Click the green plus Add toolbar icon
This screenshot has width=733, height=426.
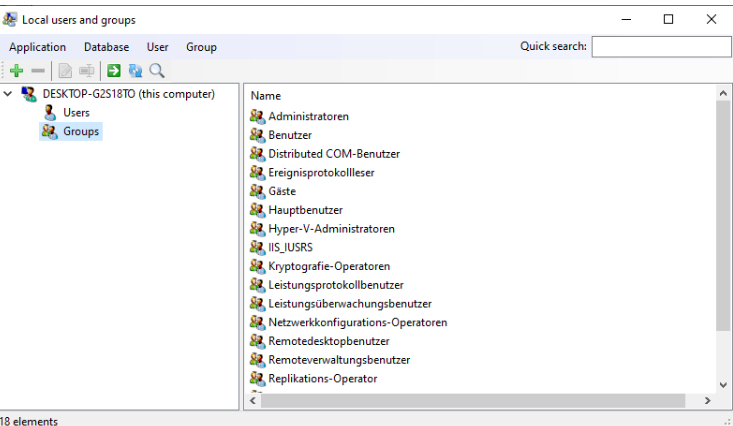tap(16, 71)
